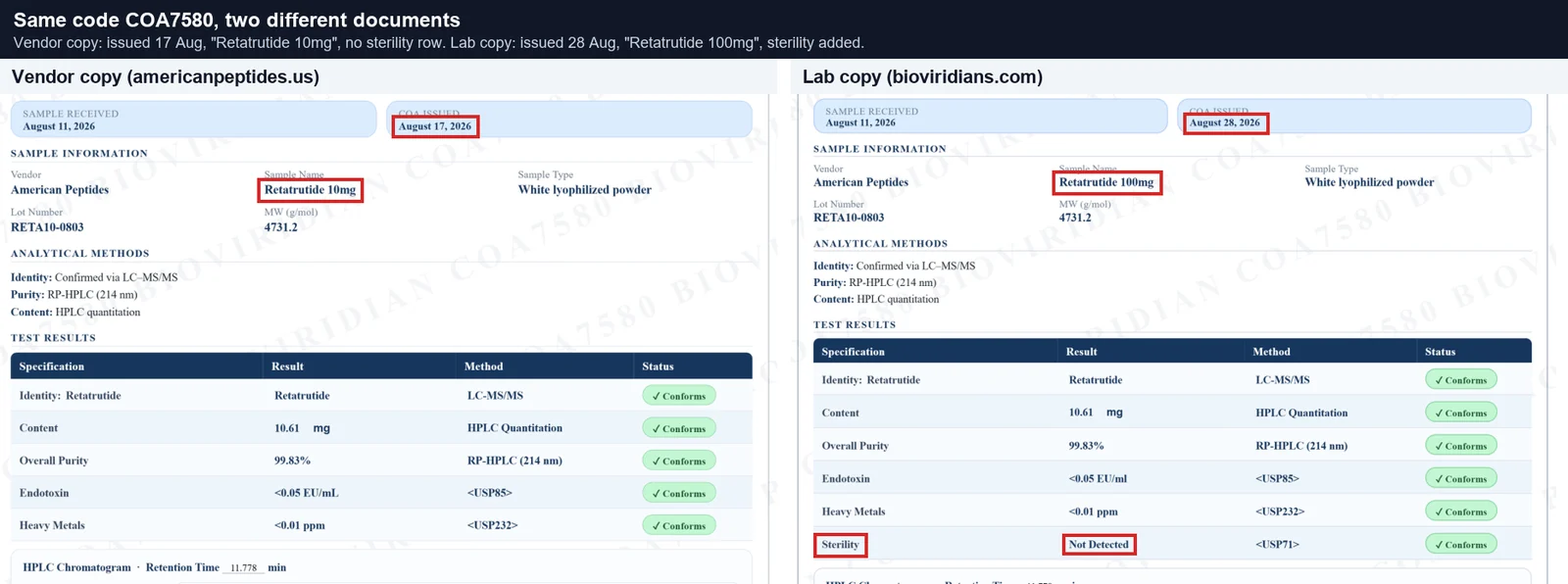Click '99.83%' purity result in Lab copy
The image size is (1568, 584).
pyautogui.click(x=1086, y=446)
